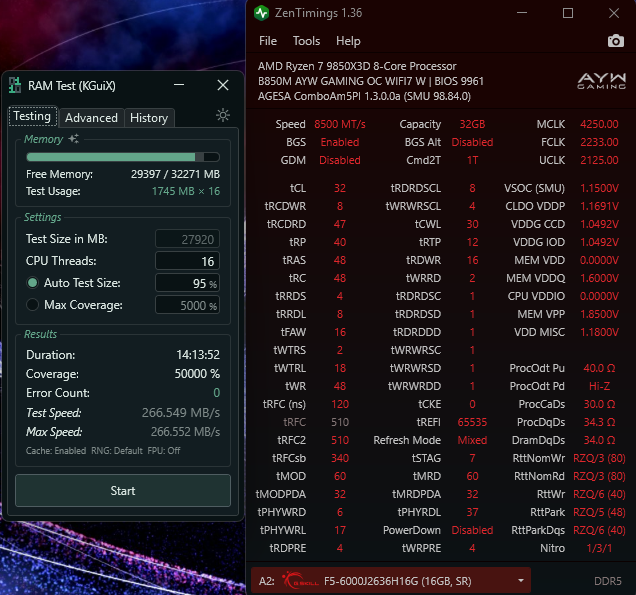Click the MCLK 4250.00 value

tap(599, 124)
